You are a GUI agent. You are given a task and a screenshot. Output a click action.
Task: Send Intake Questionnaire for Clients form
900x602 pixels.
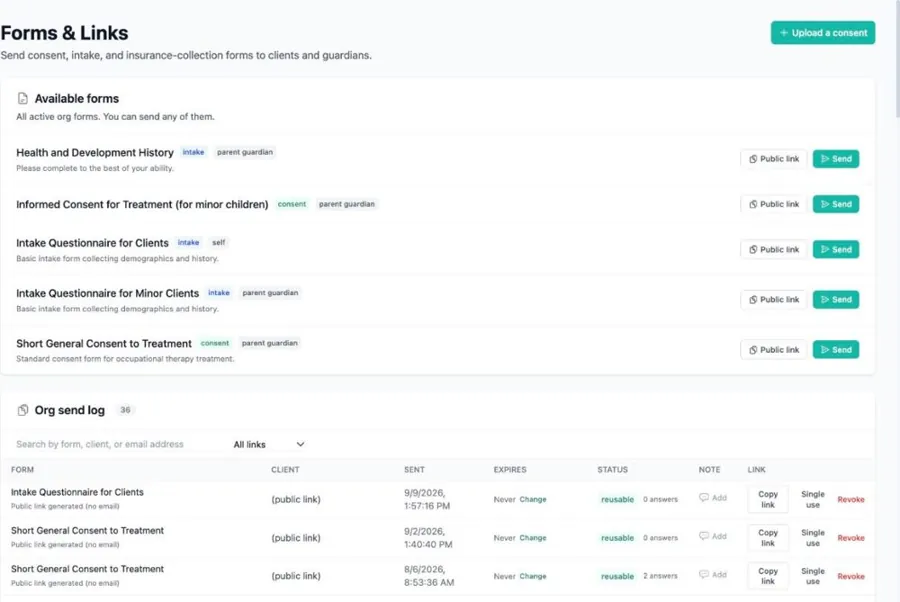click(x=836, y=250)
